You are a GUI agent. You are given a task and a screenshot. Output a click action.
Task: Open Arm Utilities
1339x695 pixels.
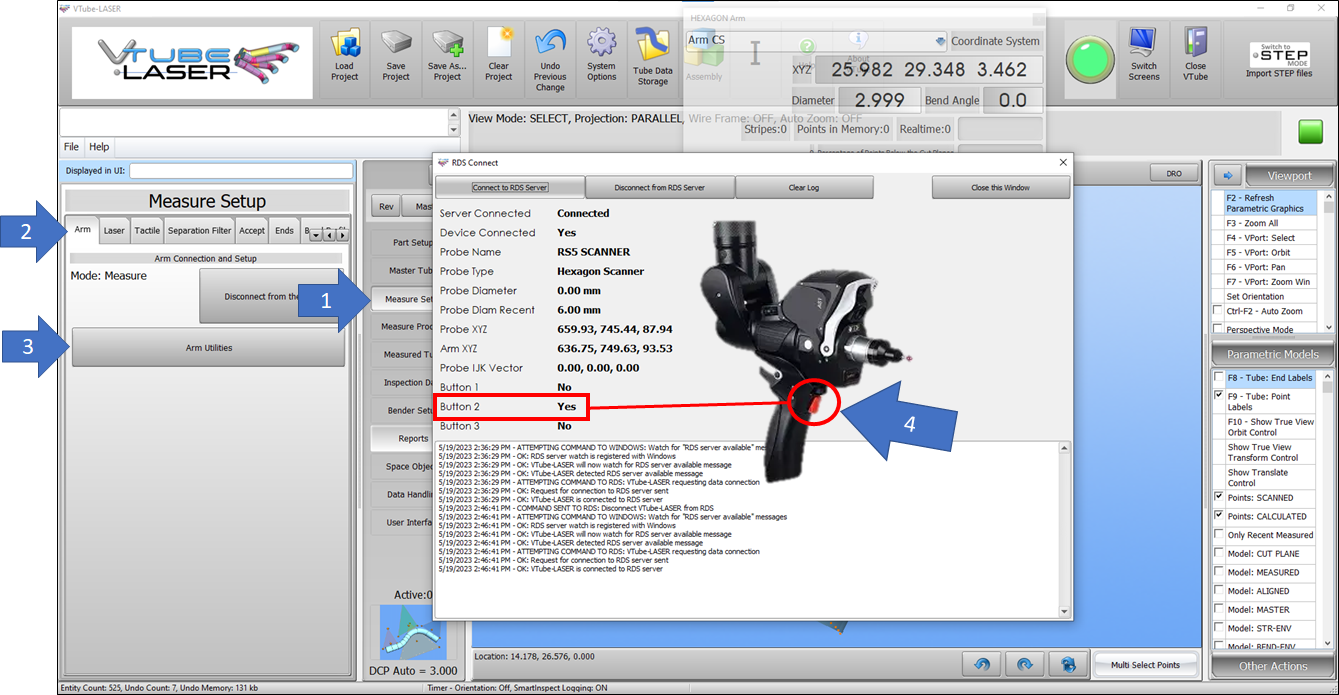tap(208, 348)
